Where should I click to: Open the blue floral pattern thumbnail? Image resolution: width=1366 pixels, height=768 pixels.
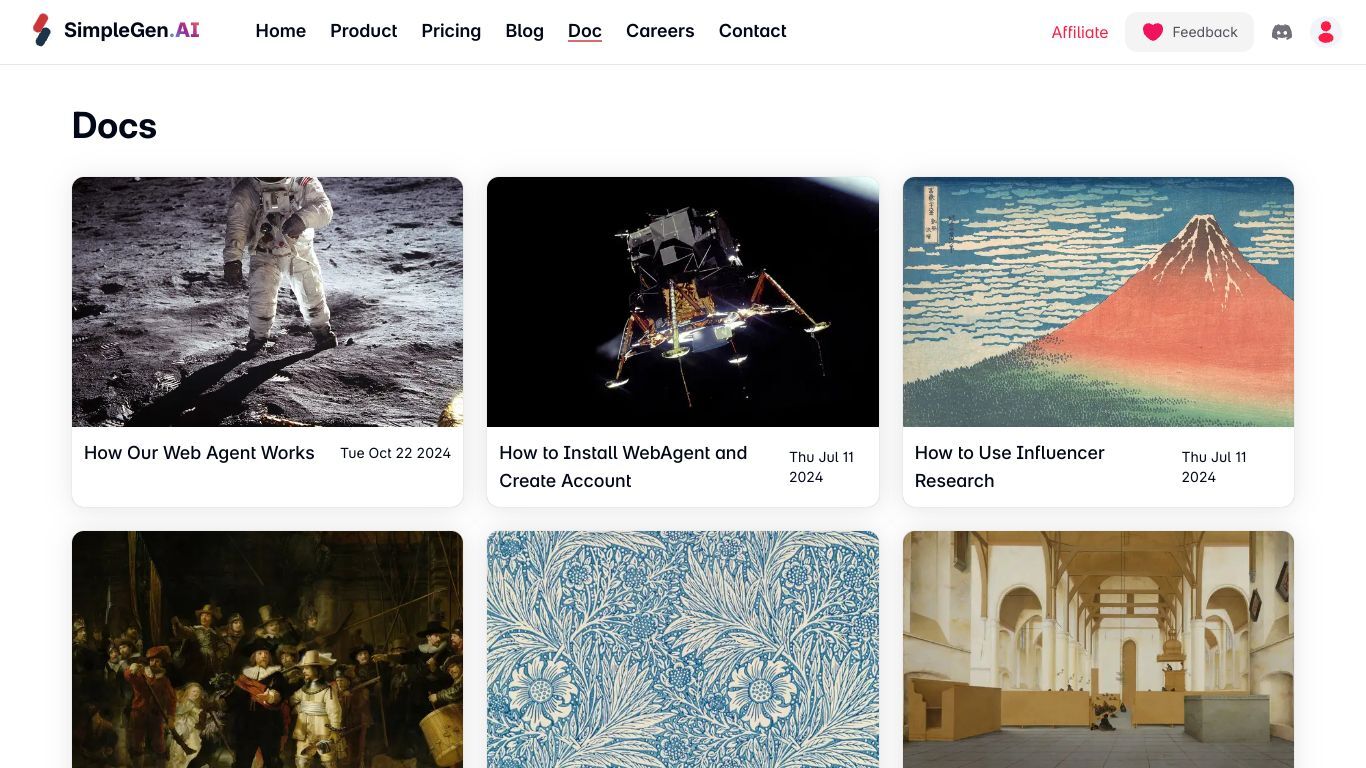click(683, 649)
